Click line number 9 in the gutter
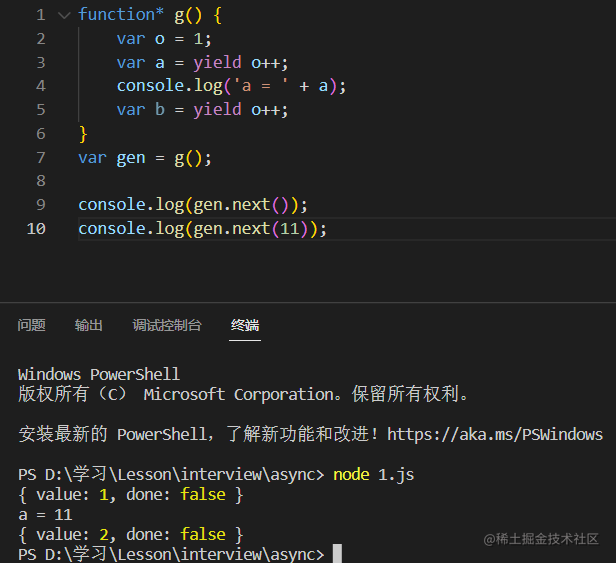The image size is (616, 563). point(41,205)
